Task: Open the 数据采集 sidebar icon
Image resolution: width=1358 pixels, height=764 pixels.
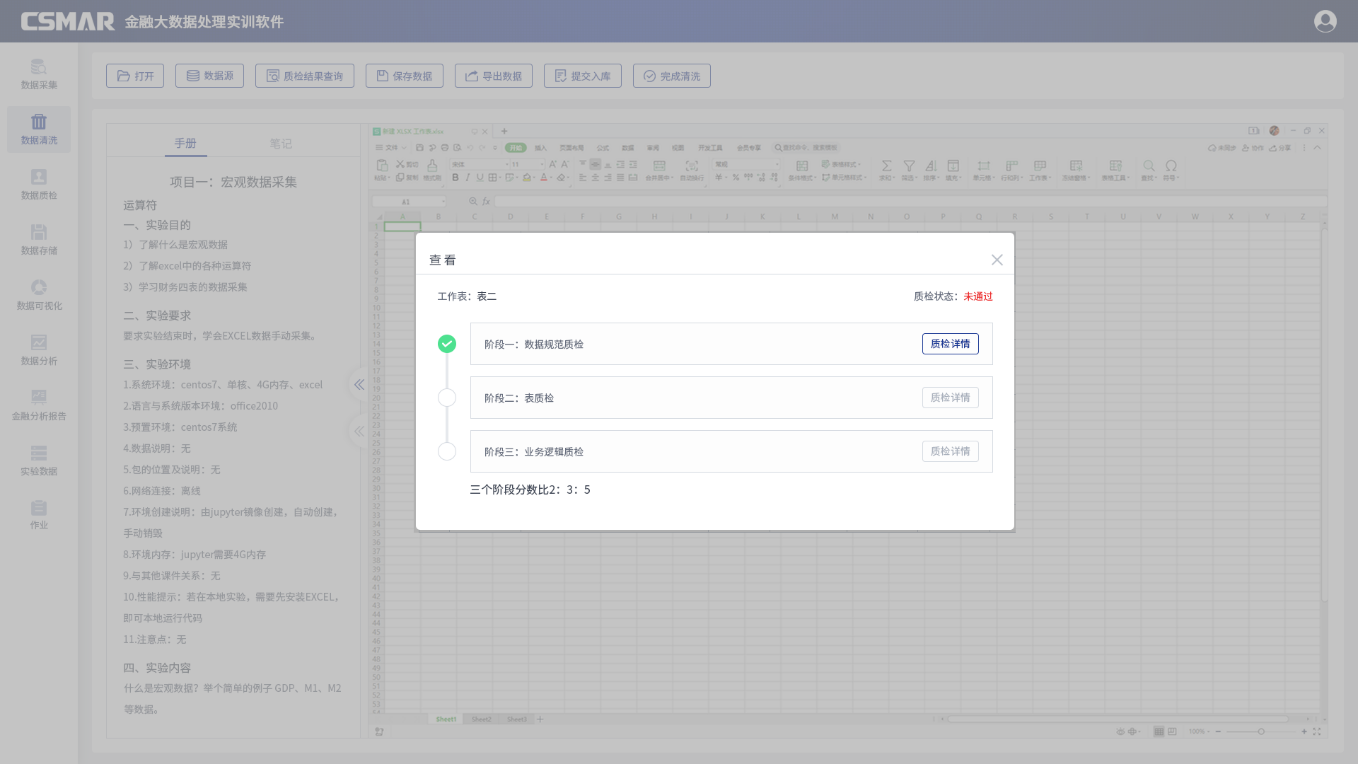Action: (38, 74)
